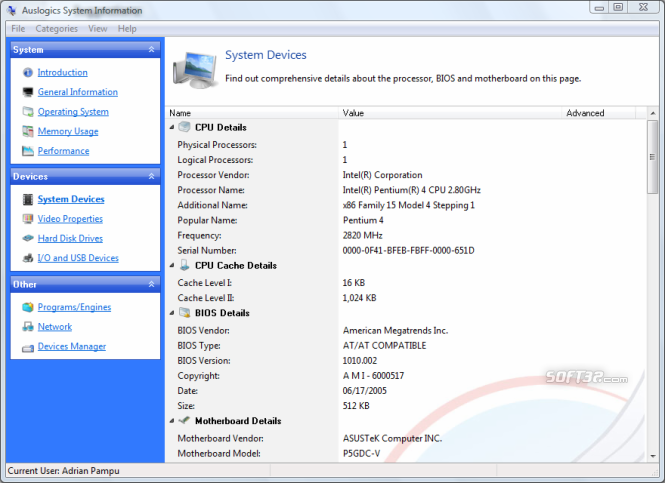Click the Motherboard Details group icon

pyautogui.click(x=184, y=420)
